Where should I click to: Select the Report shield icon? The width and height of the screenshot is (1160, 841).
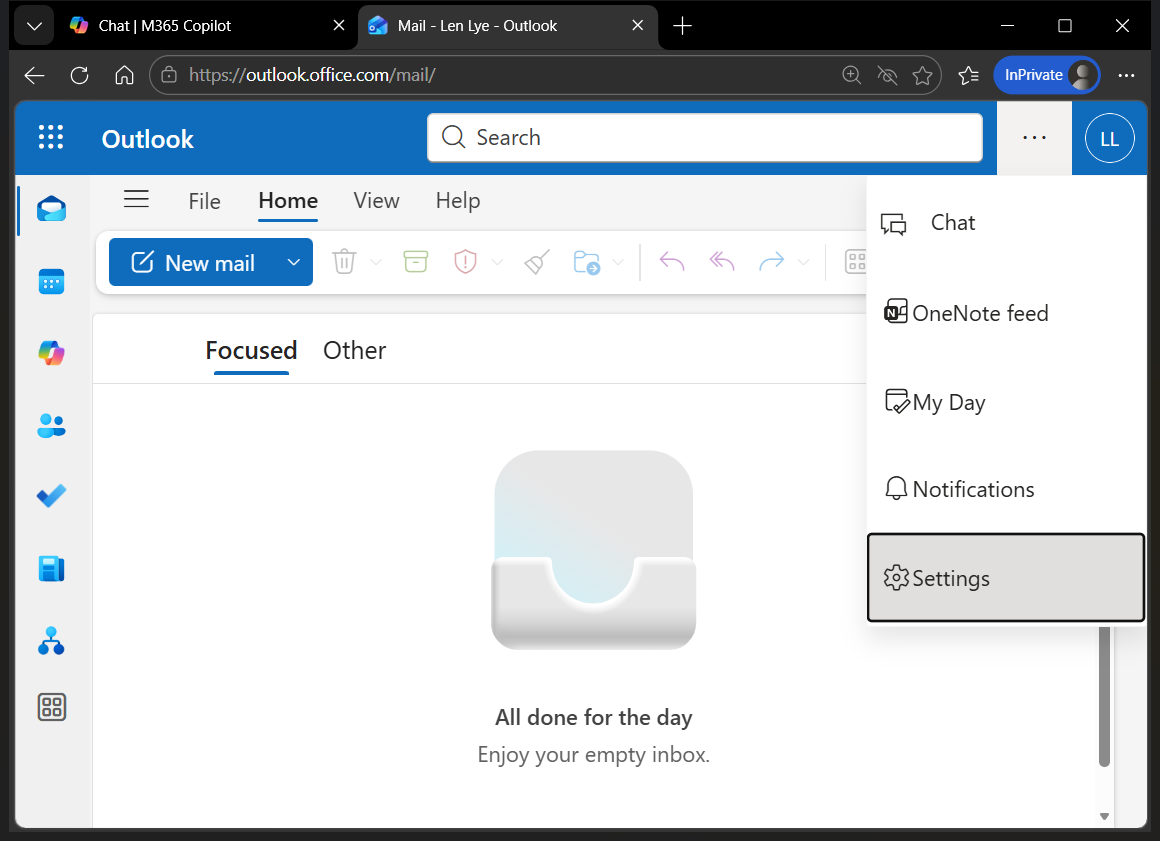tap(464, 261)
